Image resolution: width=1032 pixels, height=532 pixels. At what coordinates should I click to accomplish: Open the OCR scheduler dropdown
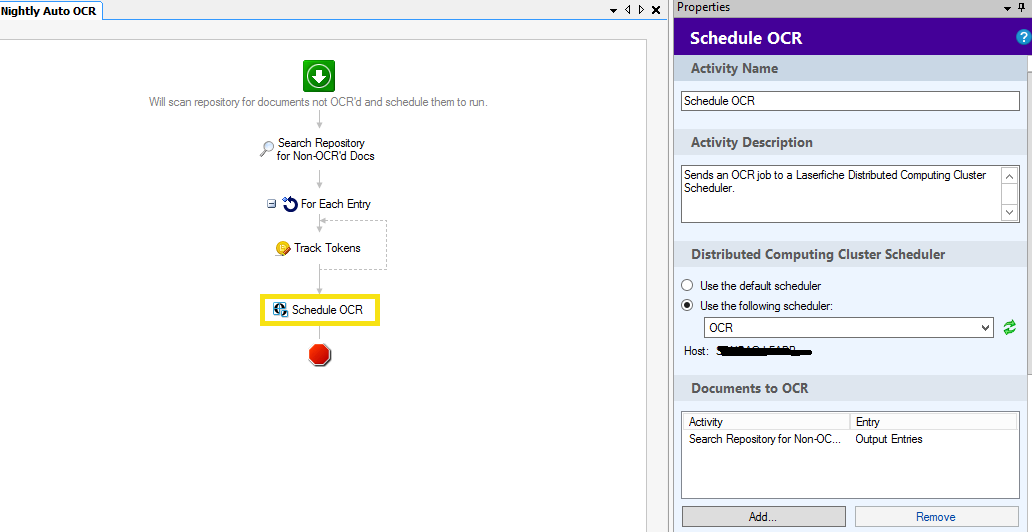[985, 328]
